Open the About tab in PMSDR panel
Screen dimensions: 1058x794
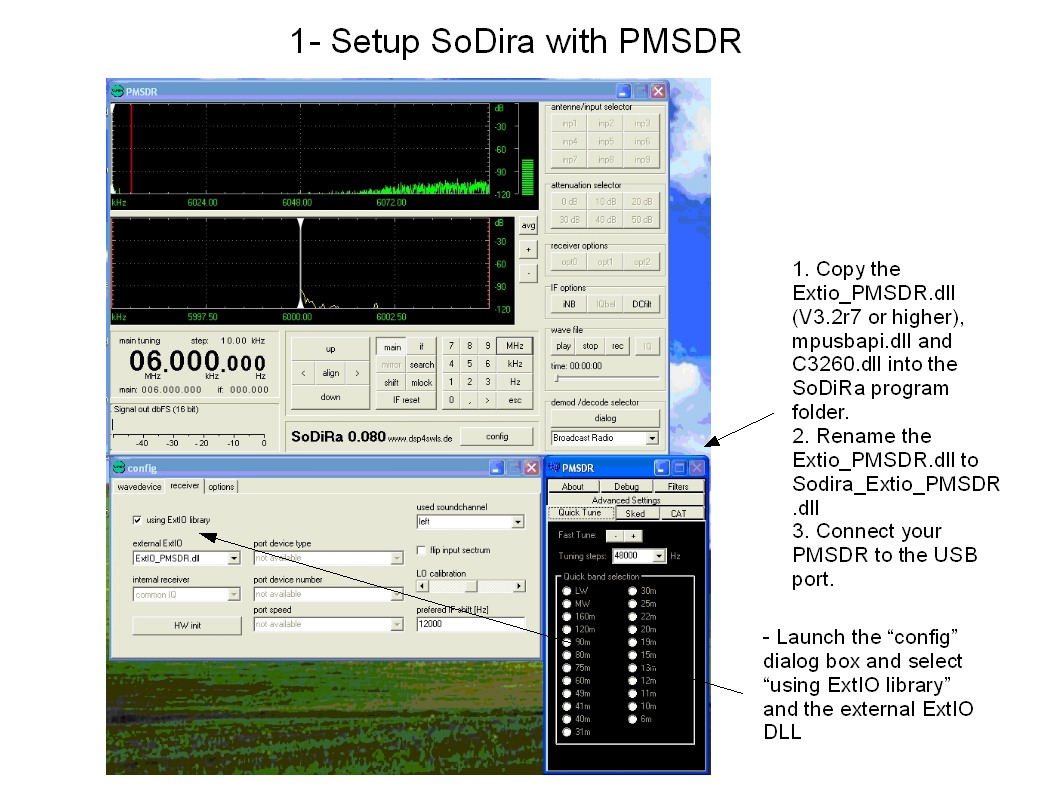pos(573,486)
